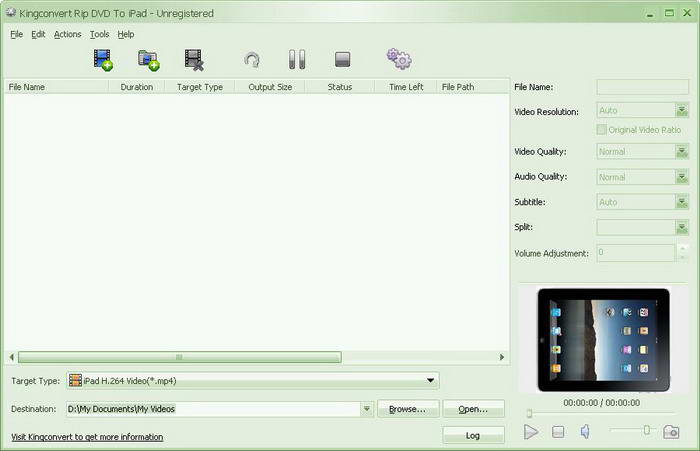Click the horizontal scrollbar thumb of file list
The height and width of the screenshot is (451, 700).
[179, 357]
